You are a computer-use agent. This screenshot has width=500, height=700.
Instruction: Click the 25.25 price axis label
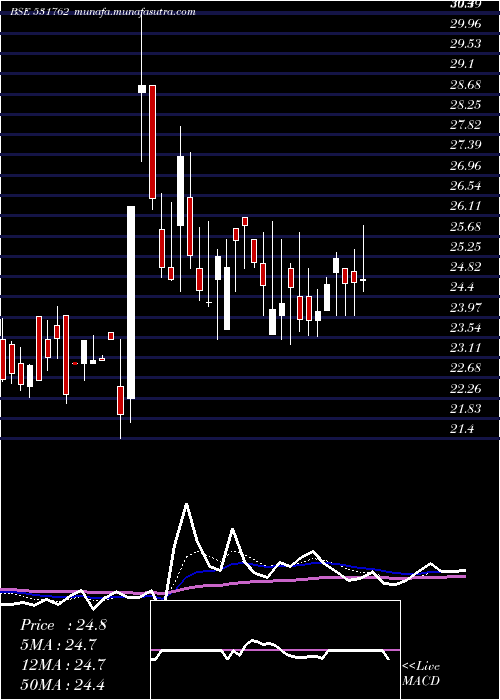point(466,247)
